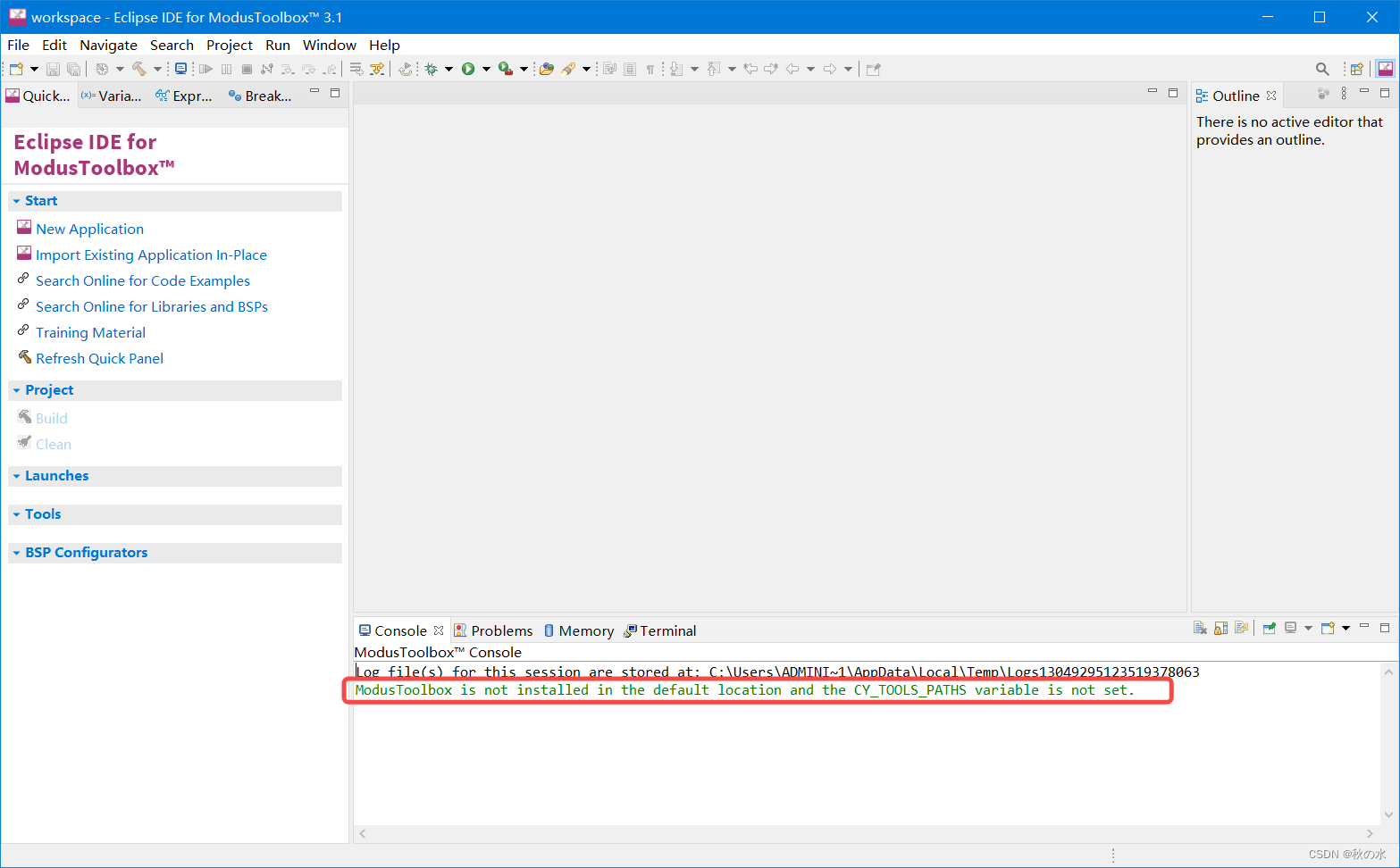Click the green Run play icon

(x=468, y=69)
